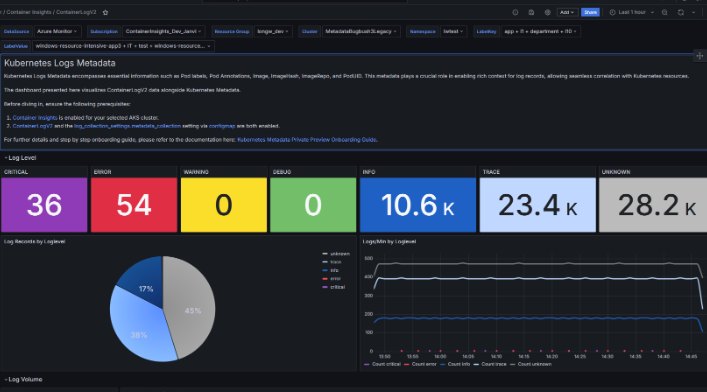Click the LabelValue variable label
The width and height of the screenshot is (707, 392).
tap(16, 46)
